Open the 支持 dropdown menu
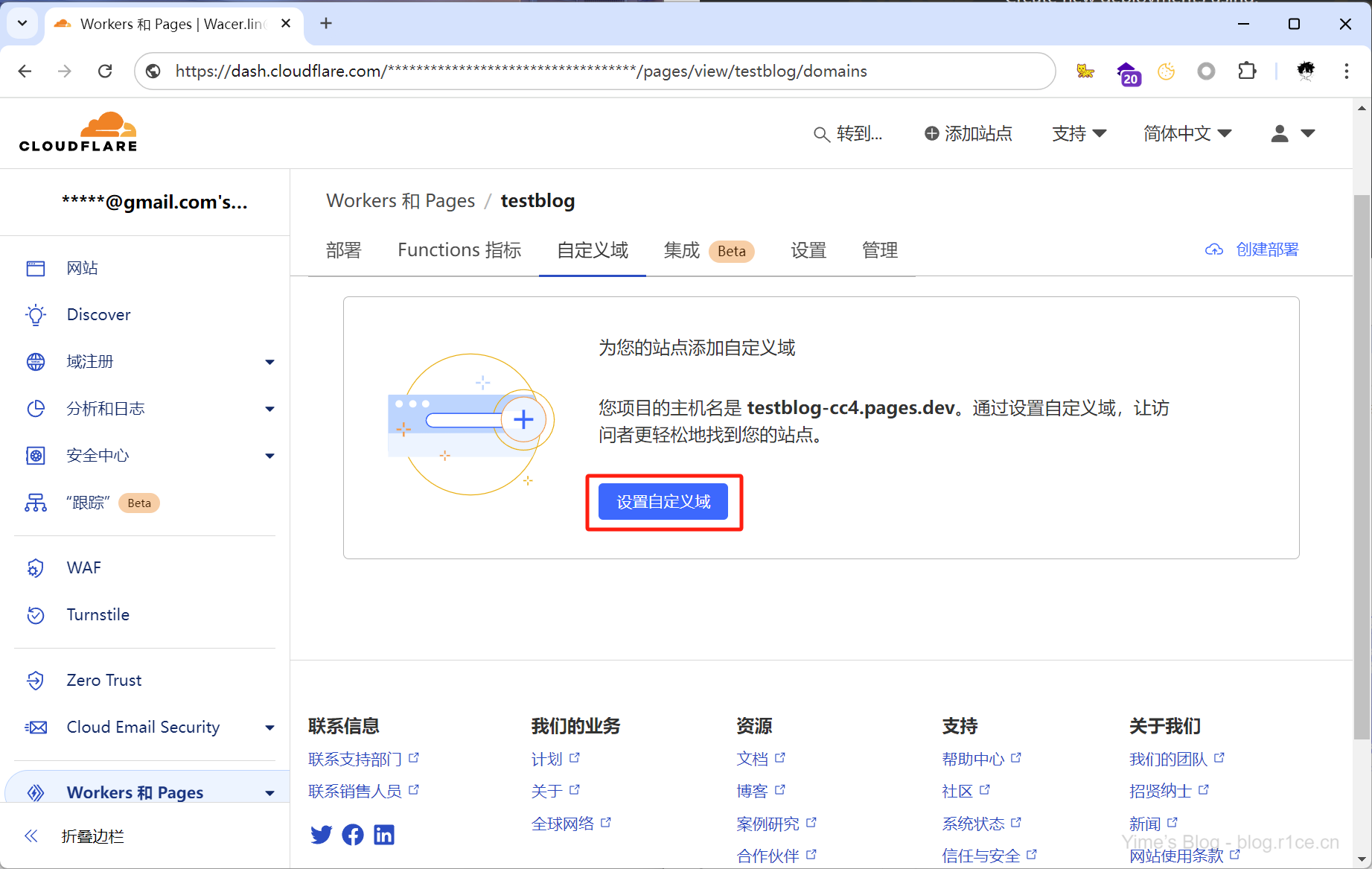 [1079, 133]
